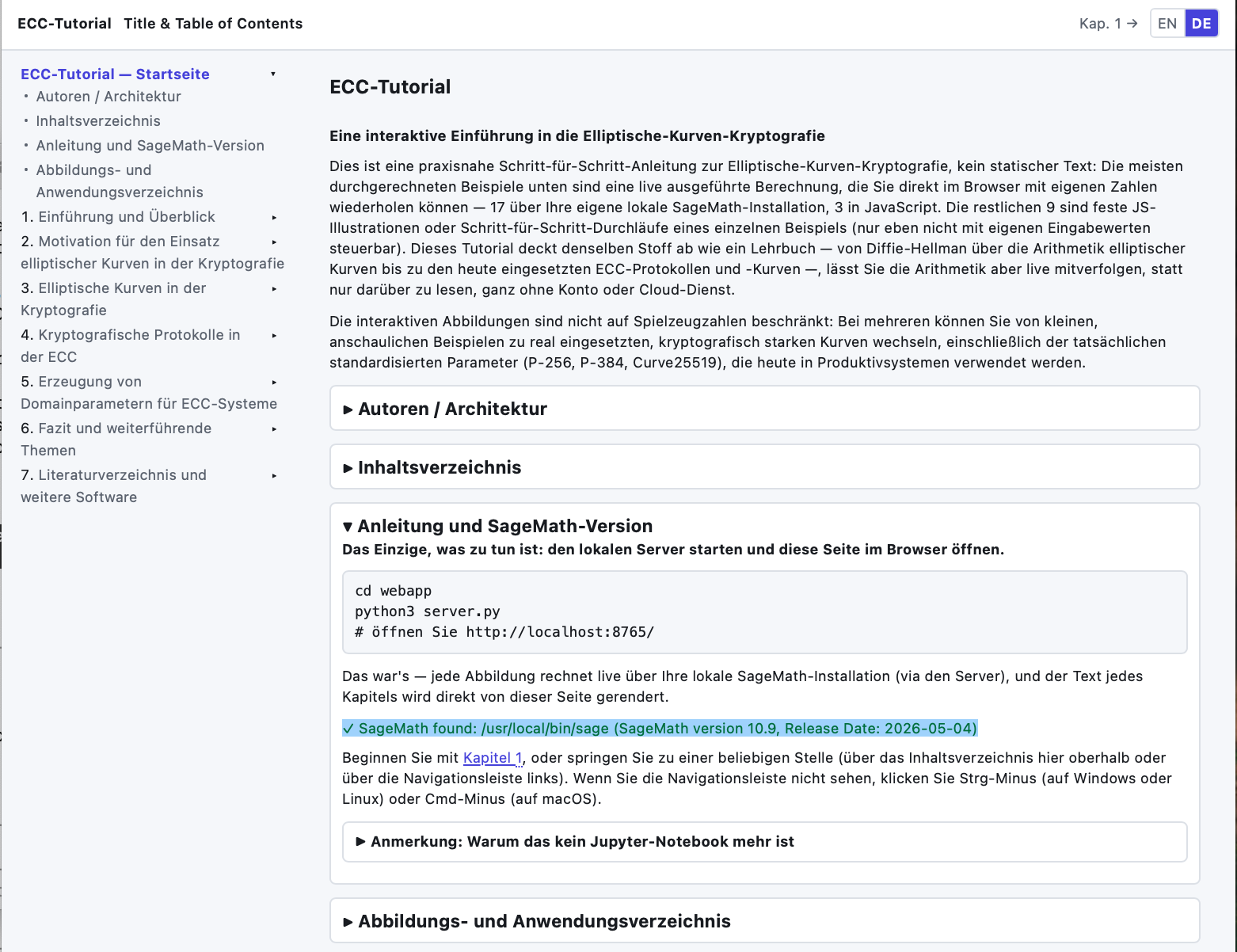The height and width of the screenshot is (952, 1237).
Task: Follow the Kapitel 1 hyperlink
Action: pos(493,758)
